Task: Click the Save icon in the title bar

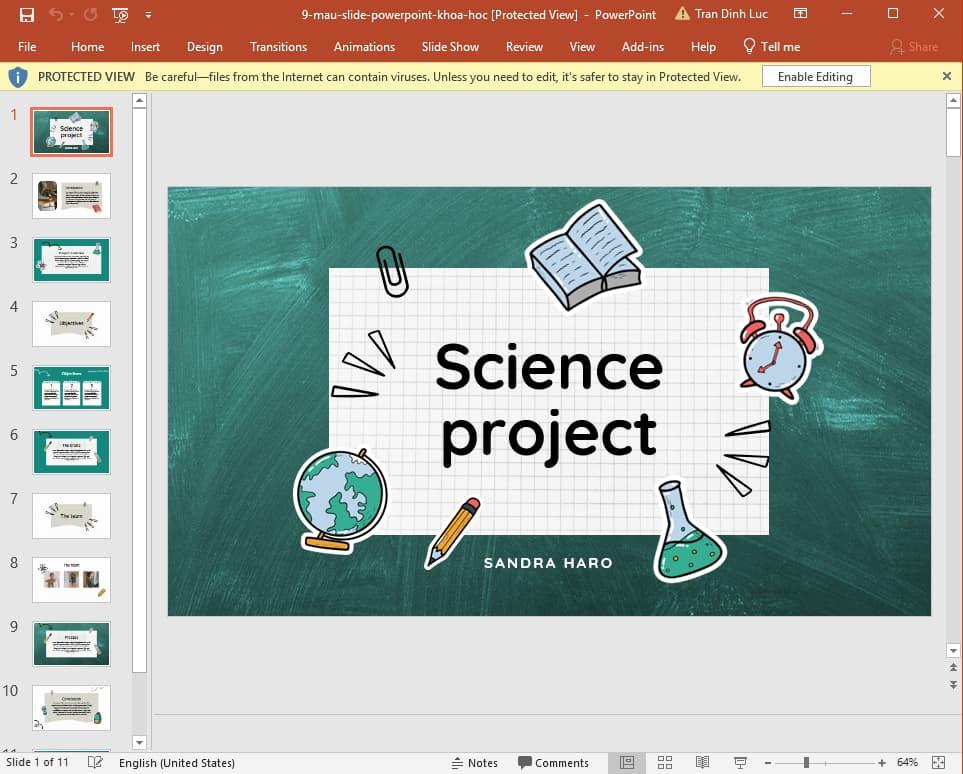Action: tap(27, 14)
